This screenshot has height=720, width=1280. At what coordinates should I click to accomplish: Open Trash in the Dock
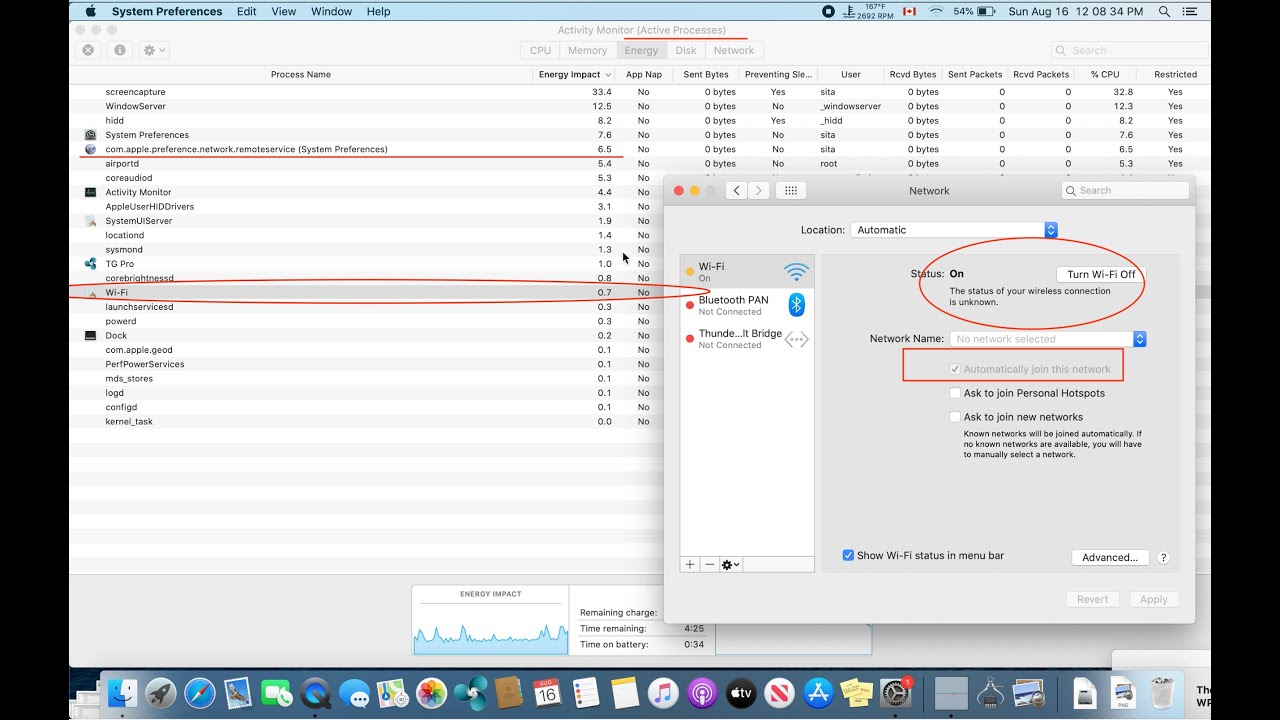coord(1162,692)
